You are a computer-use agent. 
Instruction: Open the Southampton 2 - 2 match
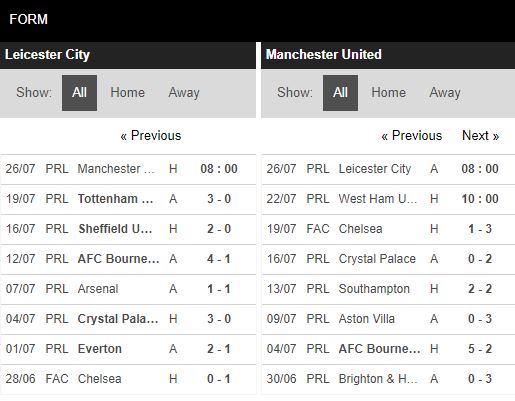pos(388,289)
